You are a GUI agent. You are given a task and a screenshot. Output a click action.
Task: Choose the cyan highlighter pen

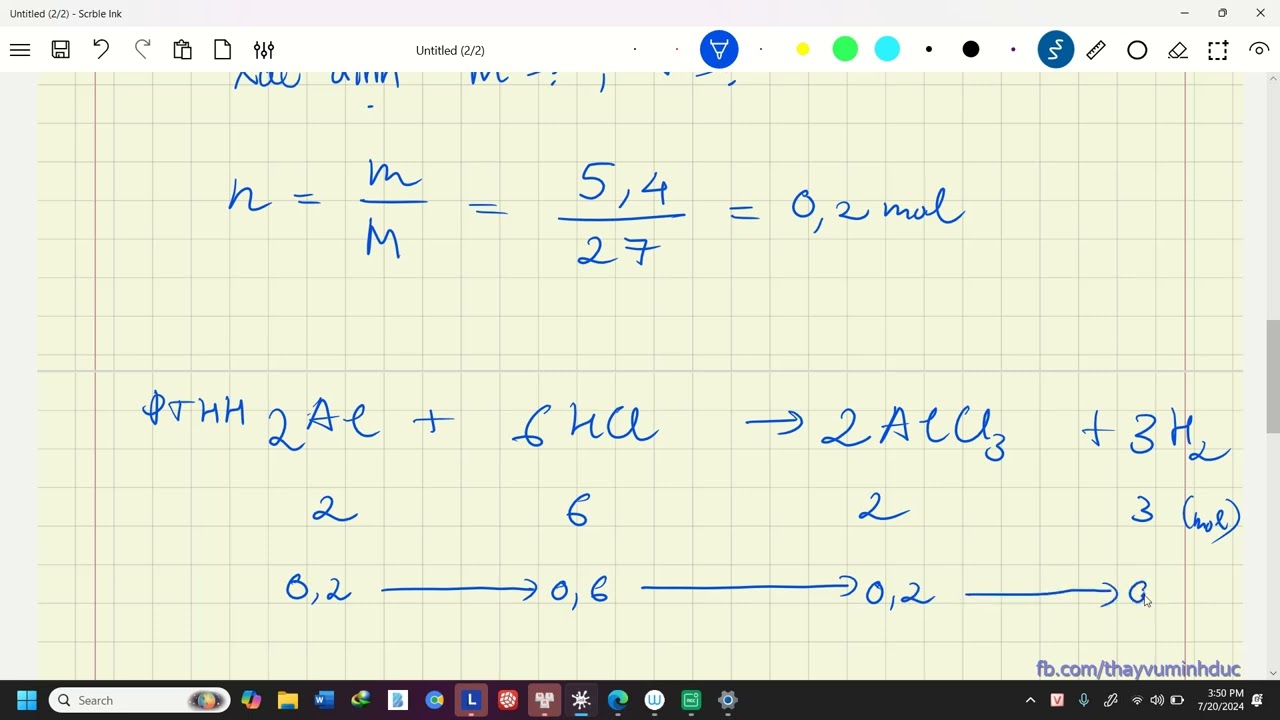(x=887, y=49)
